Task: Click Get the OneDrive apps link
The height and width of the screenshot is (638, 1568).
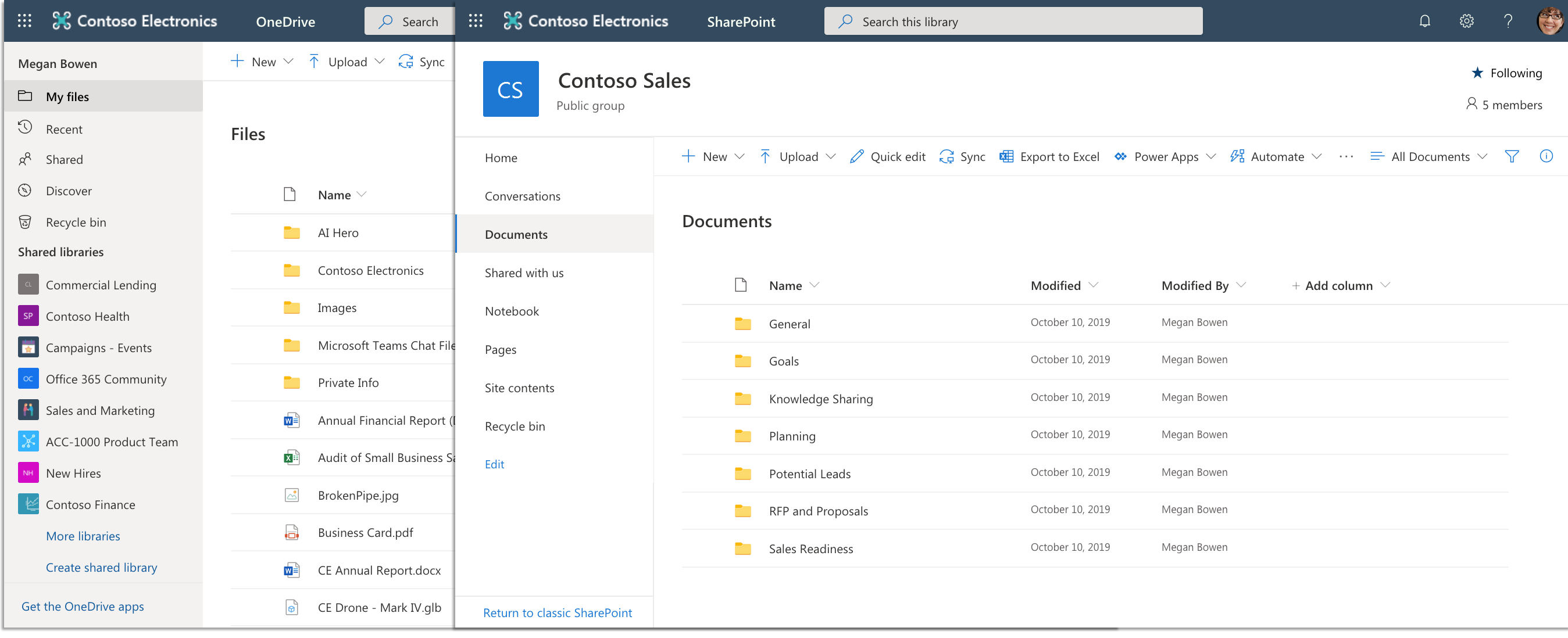Action: coord(82,606)
